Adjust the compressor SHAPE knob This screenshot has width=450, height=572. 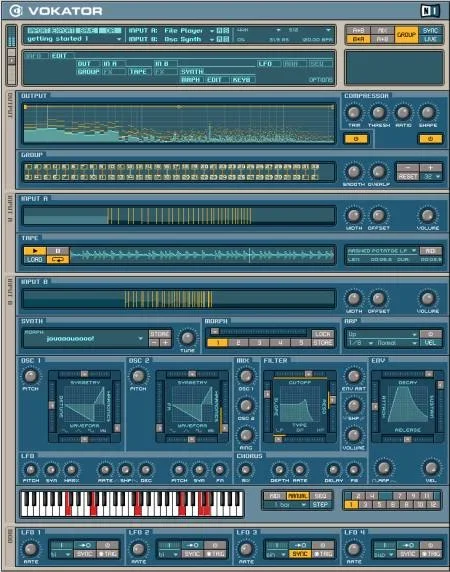coord(428,113)
